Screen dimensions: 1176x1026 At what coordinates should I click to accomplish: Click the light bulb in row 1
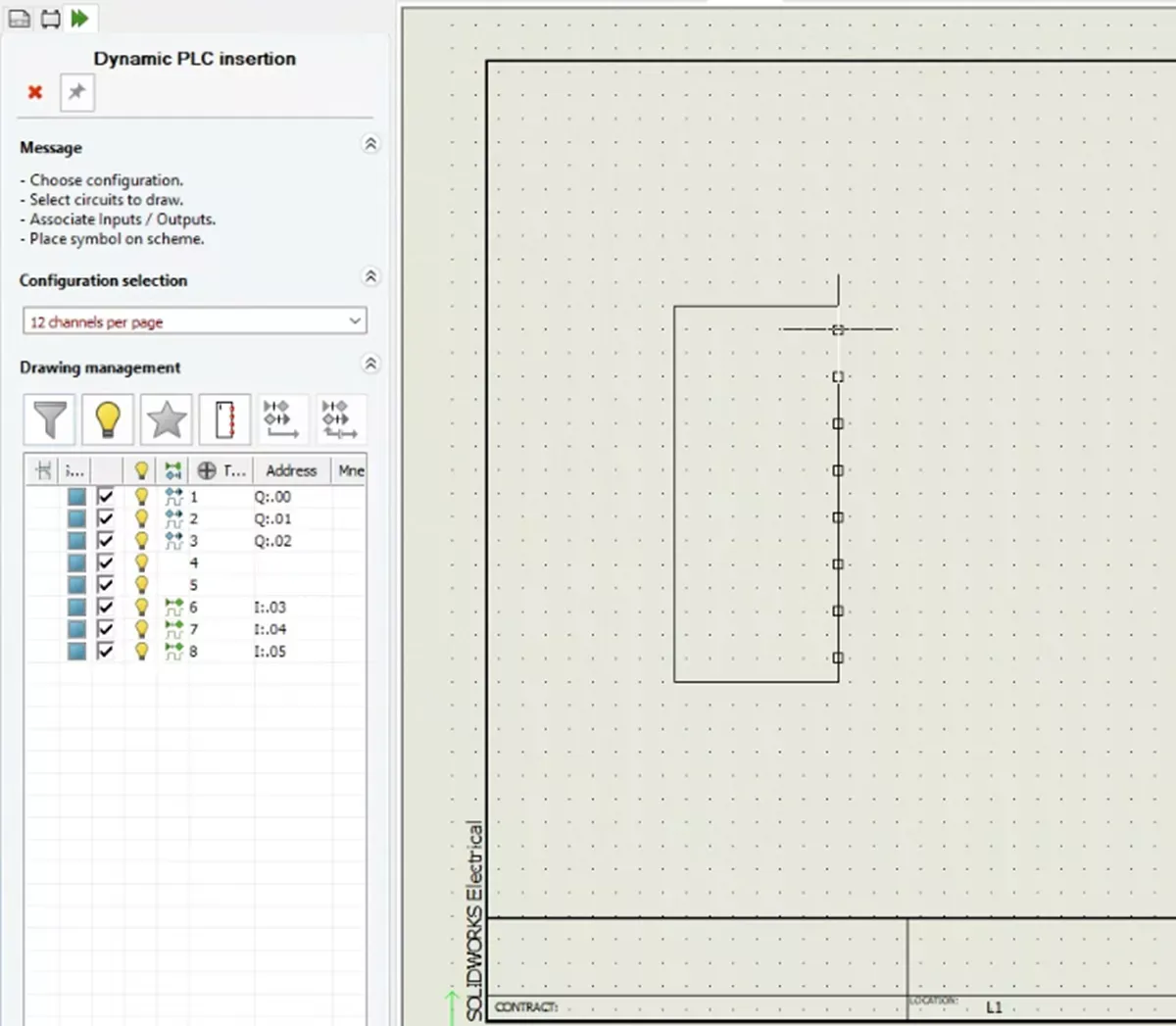pos(141,496)
